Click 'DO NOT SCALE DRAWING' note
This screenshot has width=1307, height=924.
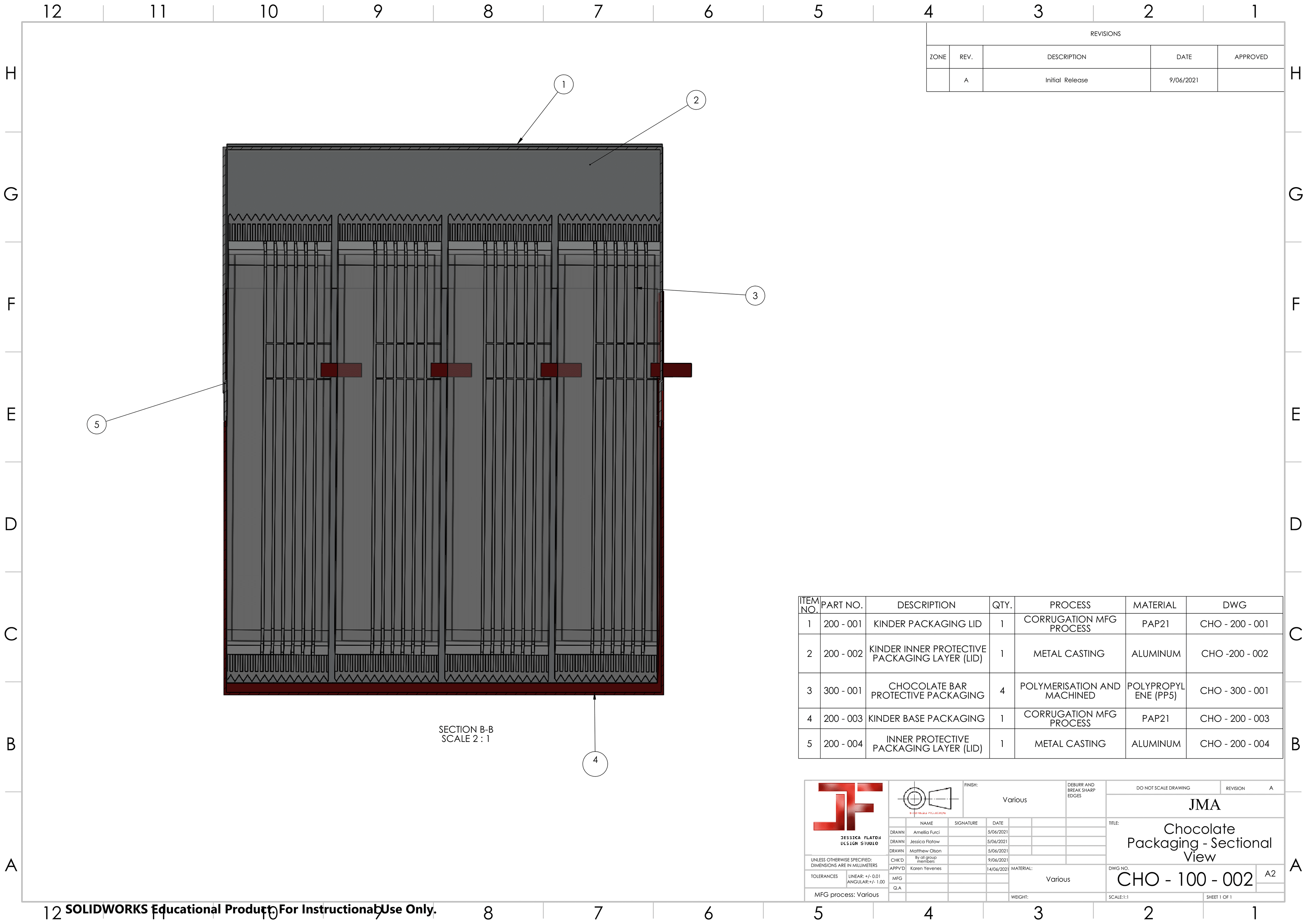(x=1163, y=788)
